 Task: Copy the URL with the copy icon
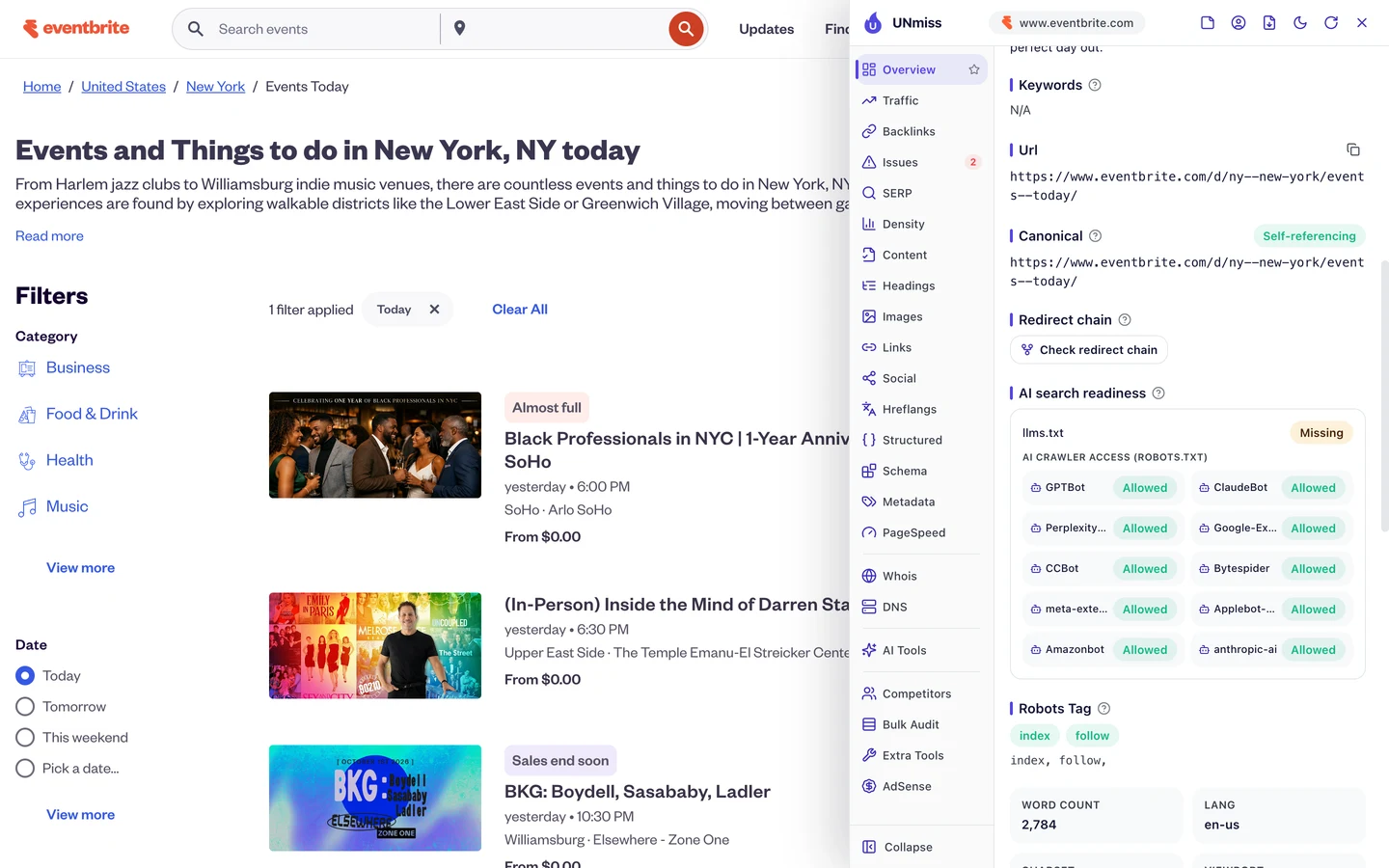click(x=1353, y=149)
